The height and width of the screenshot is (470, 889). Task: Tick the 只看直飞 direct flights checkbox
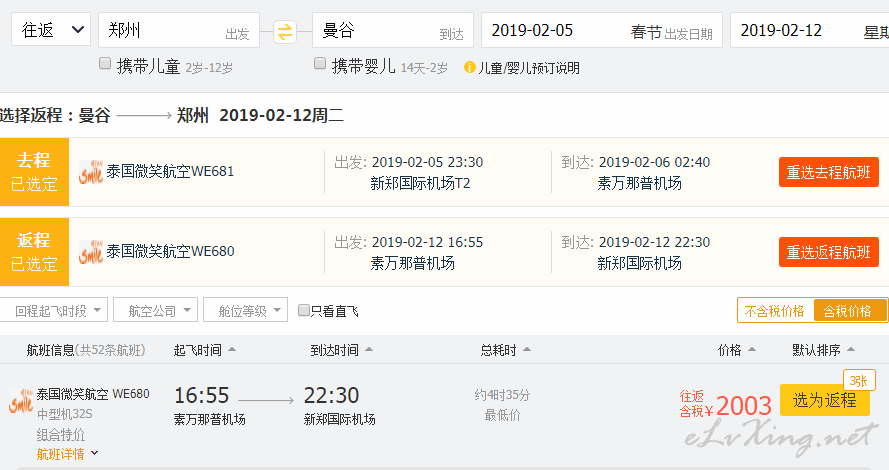[x=304, y=310]
